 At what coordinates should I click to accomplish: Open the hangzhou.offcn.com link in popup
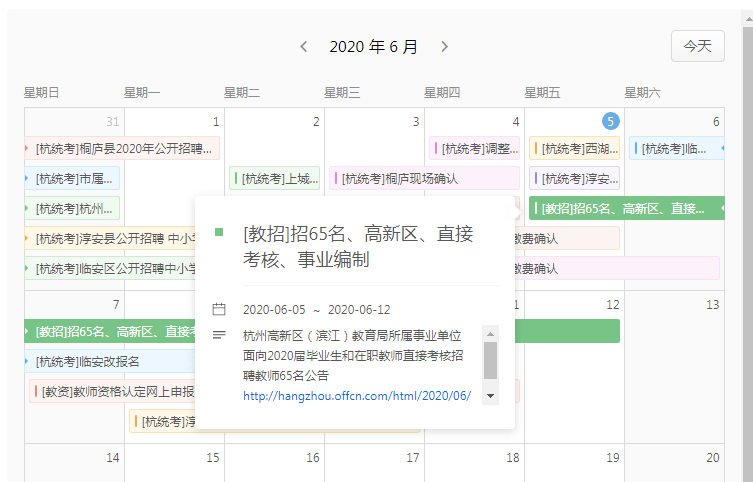coord(356,396)
